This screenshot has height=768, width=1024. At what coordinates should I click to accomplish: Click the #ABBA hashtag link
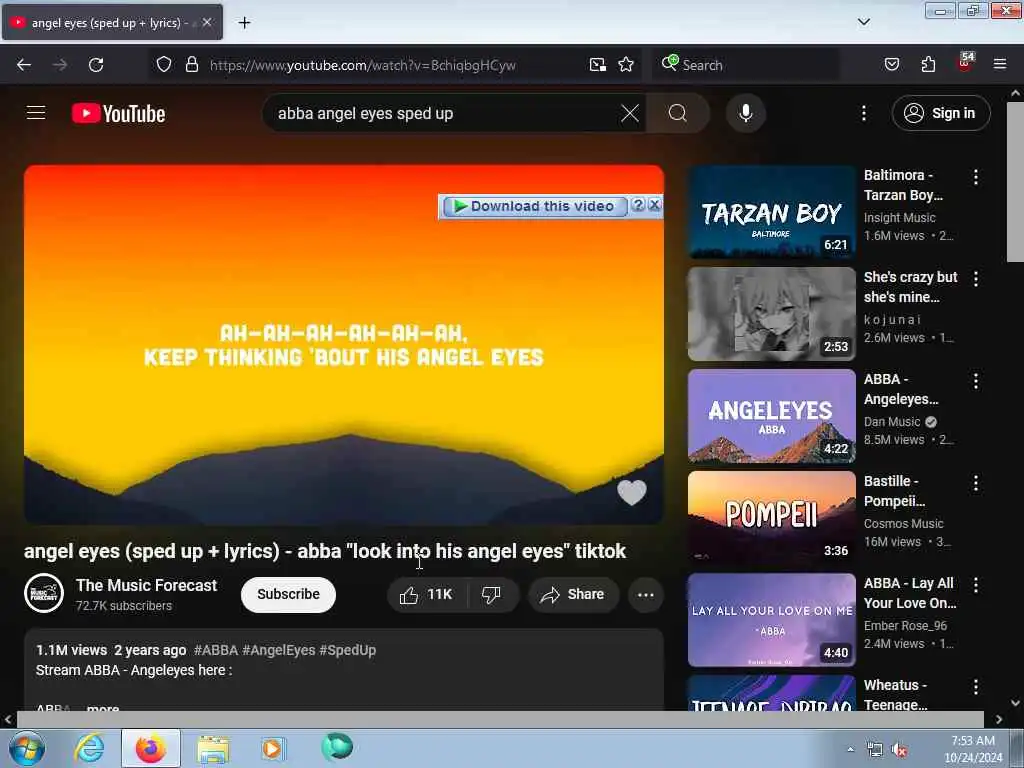pos(216,650)
